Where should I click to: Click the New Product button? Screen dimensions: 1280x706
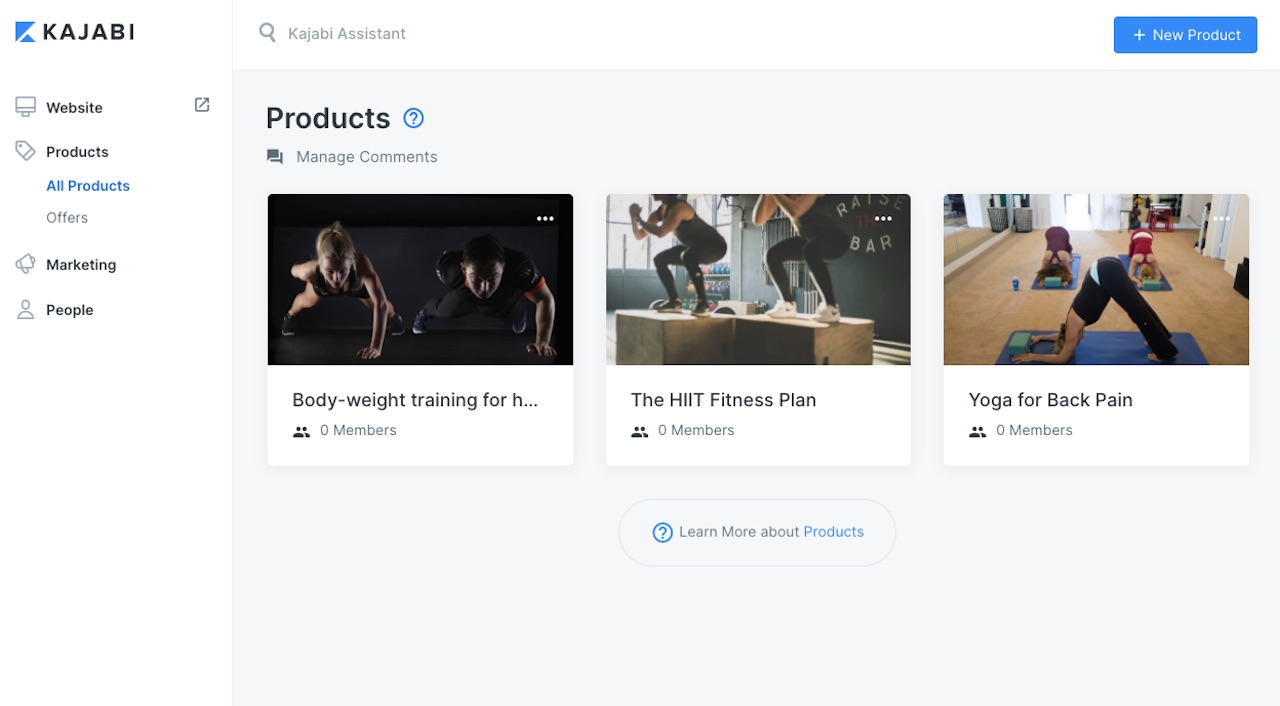(1185, 34)
